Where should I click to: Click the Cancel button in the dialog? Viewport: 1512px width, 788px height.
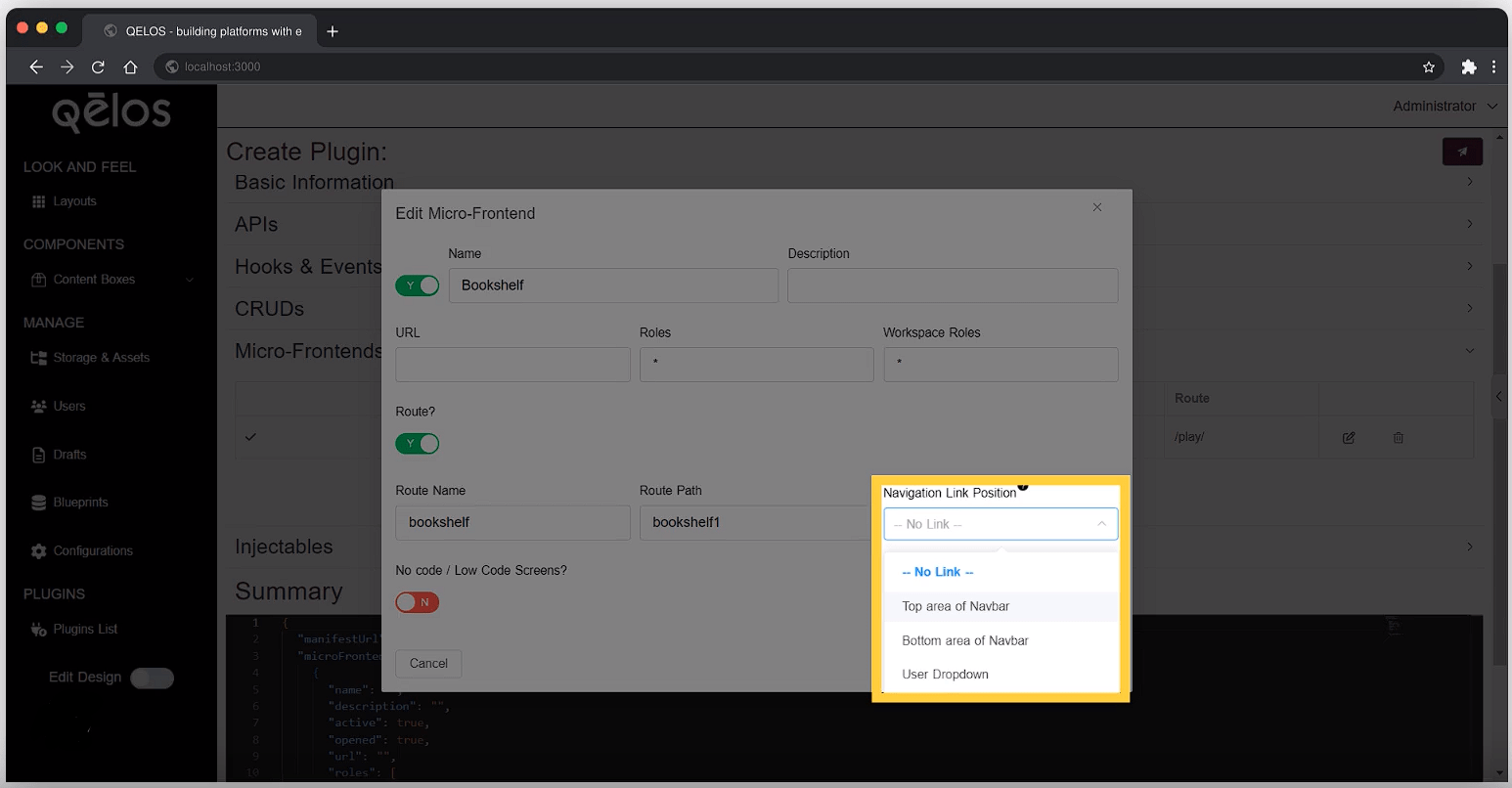click(x=428, y=663)
